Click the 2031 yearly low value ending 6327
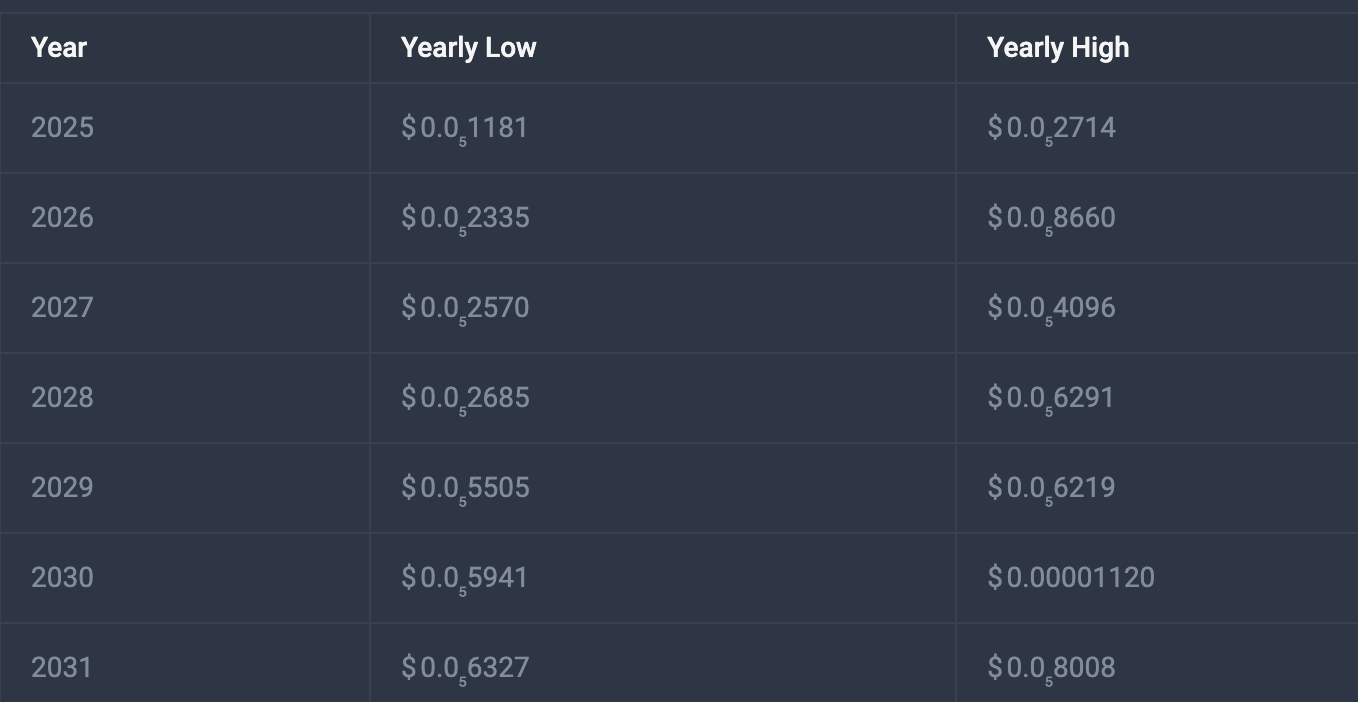The width and height of the screenshot is (1358, 702). (465, 669)
